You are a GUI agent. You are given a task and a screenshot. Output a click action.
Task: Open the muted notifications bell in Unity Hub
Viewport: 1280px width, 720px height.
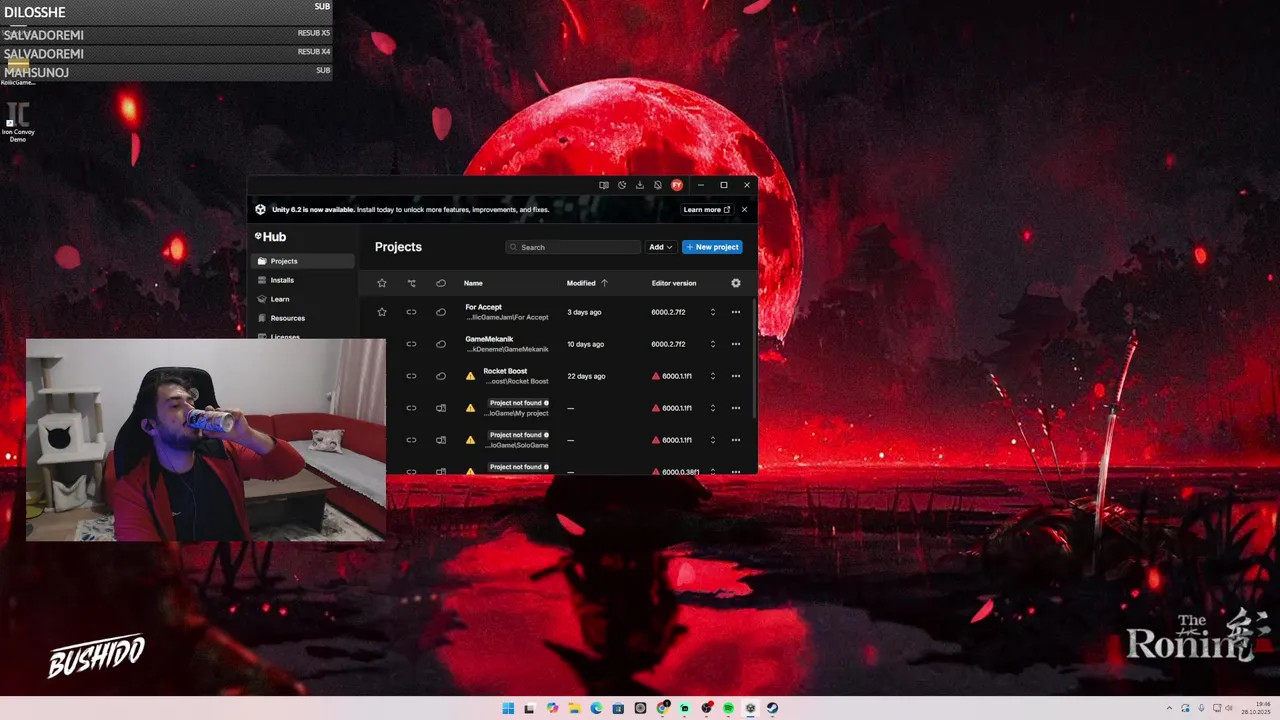pos(658,185)
